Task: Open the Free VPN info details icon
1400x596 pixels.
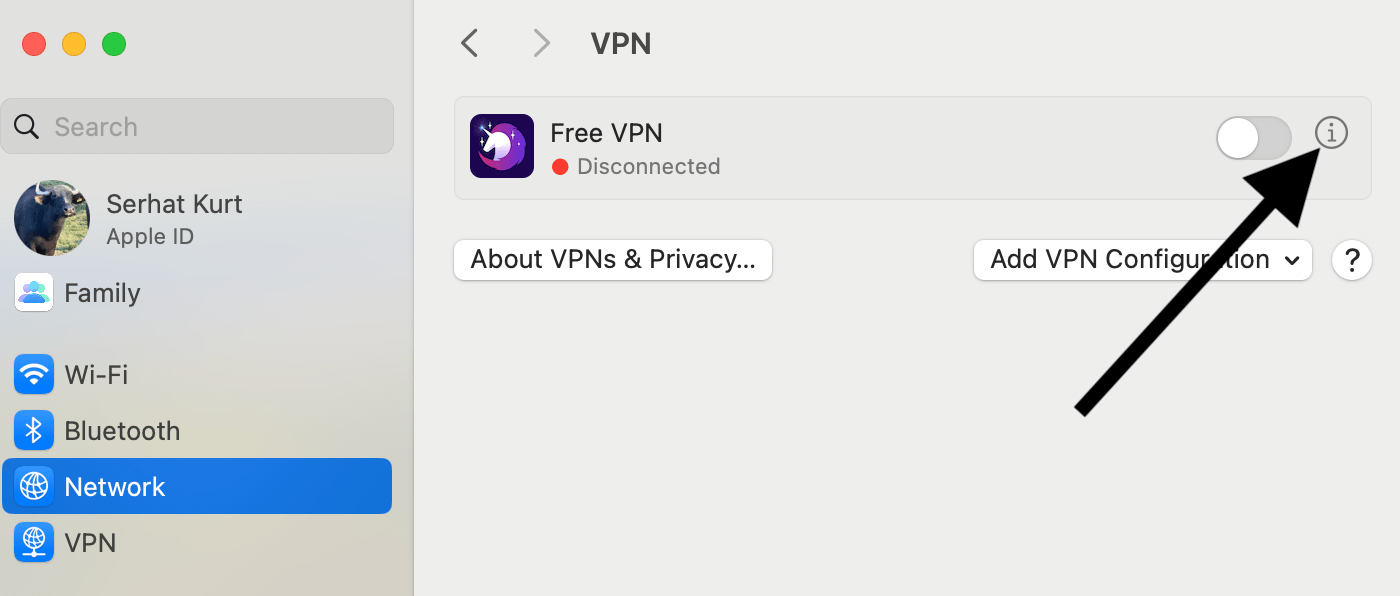Action: click(x=1331, y=132)
